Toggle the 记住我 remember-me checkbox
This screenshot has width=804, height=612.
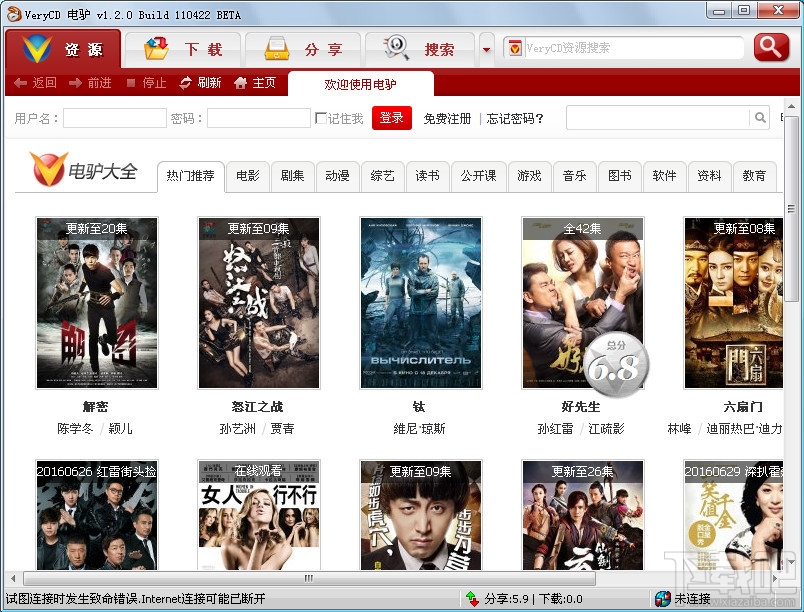pyautogui.click(x=320, y=118)
